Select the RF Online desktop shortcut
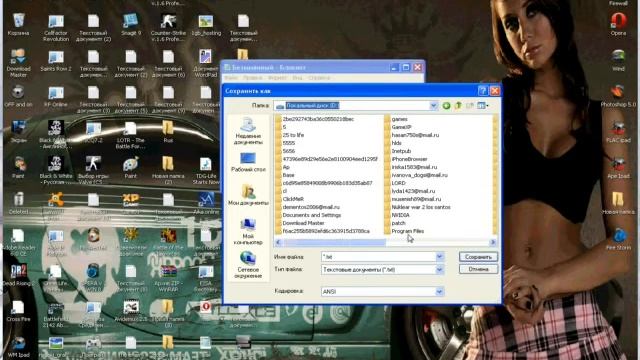Image resolution: width=640 pixels, height=360 pixels. click(x=56, y=96)
